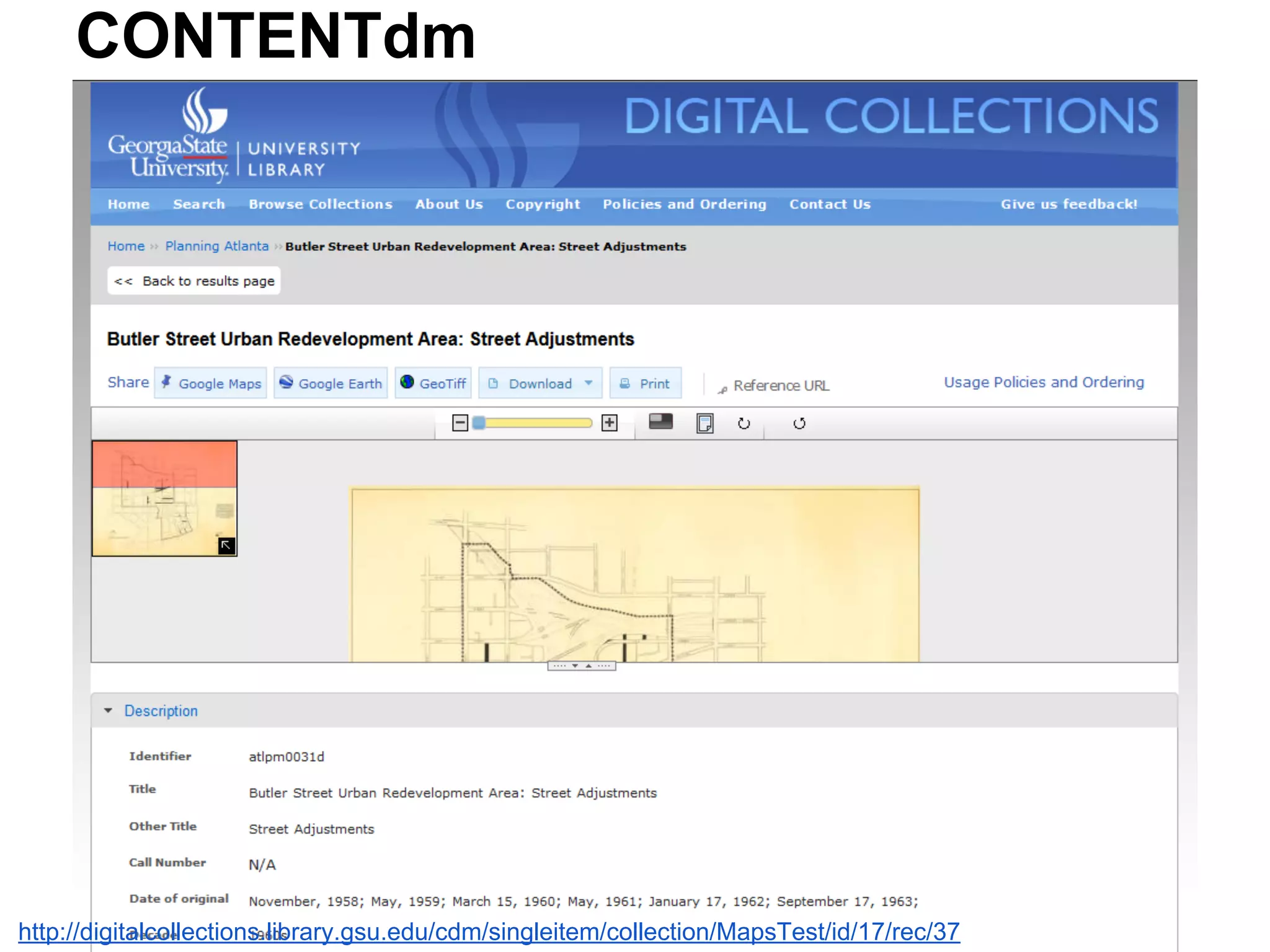Click the GeoTiff button
Viewport: 1270px width, 952px height.
pyautogui.click(x=433, y=383)
